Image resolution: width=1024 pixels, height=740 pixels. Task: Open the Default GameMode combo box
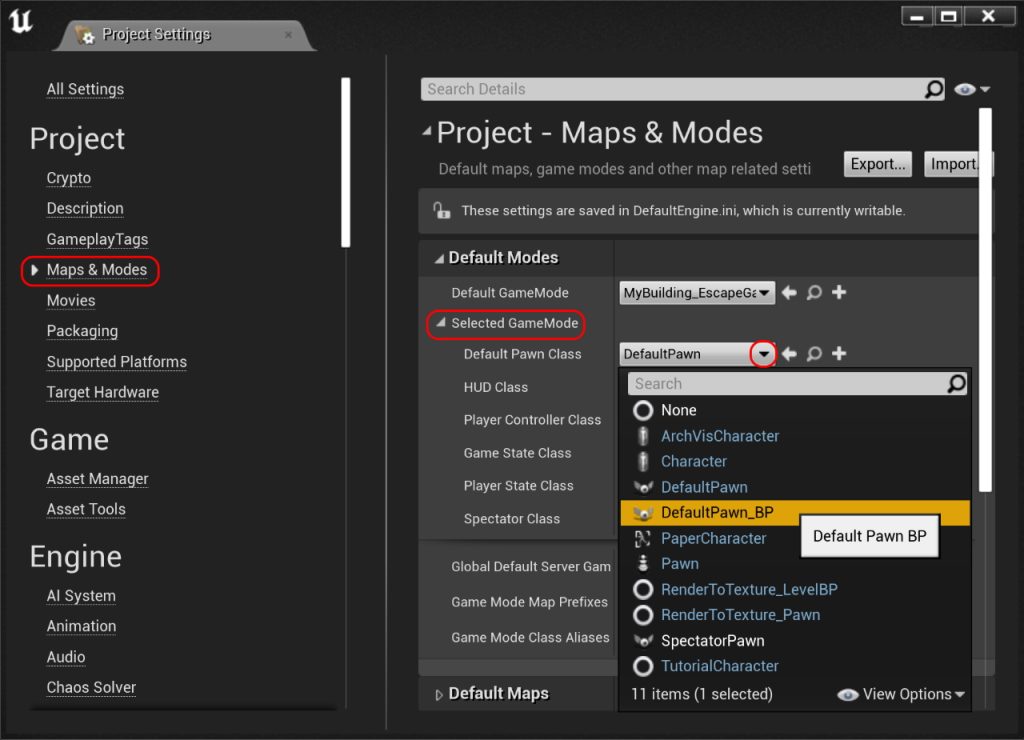pos(697,293)
